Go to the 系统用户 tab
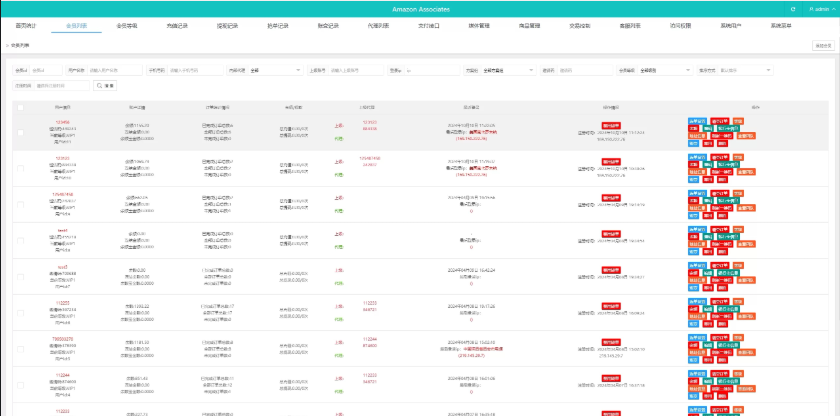The image size is (840, 416). coord(731,26)
